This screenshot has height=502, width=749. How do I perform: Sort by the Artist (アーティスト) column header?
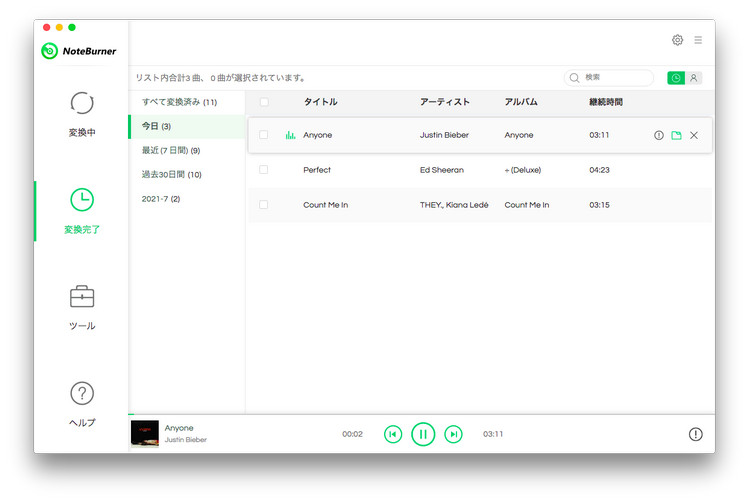tap(444, 102)
